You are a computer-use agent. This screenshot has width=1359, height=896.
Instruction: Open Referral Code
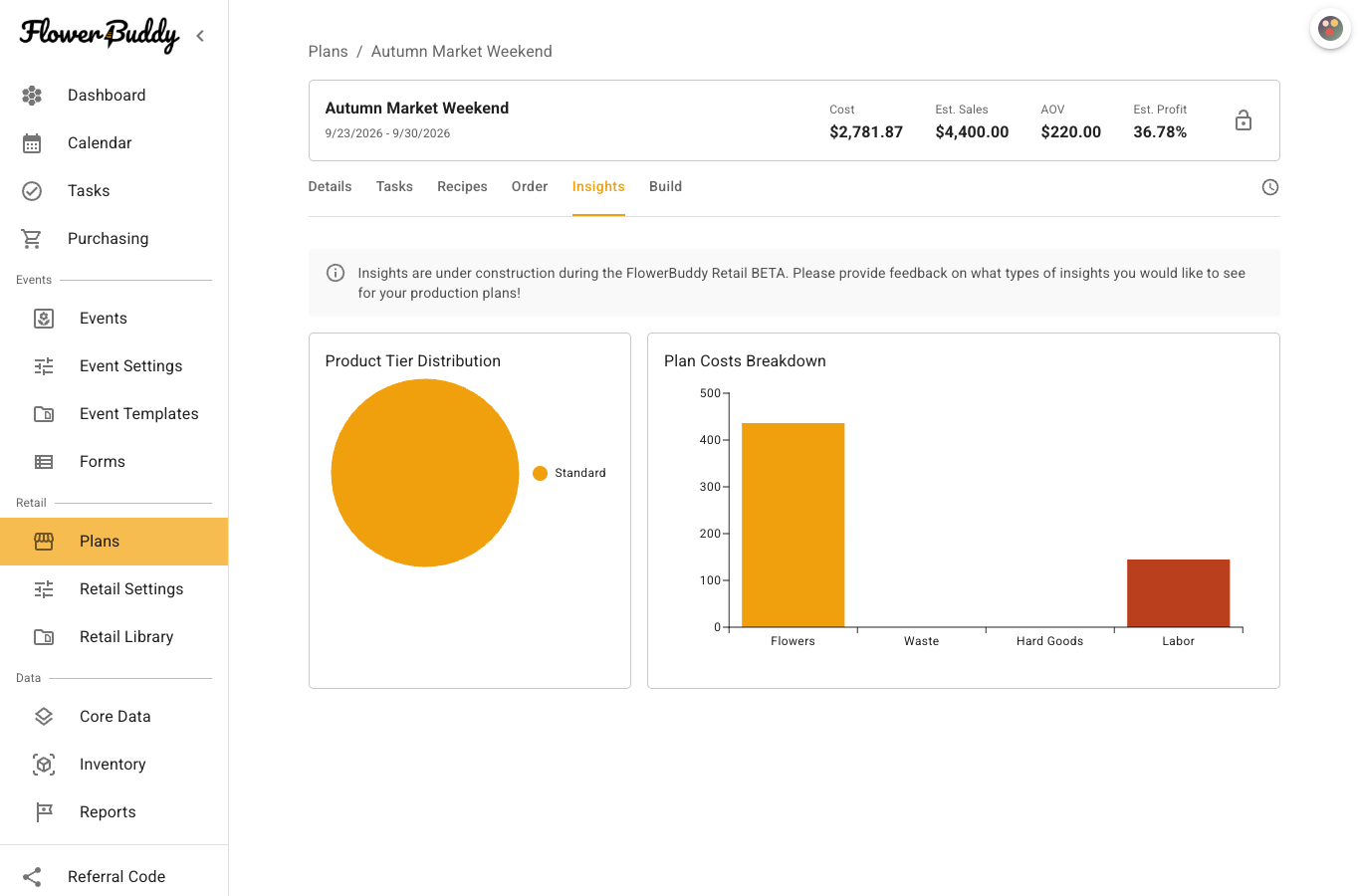(x=114, y=877)
